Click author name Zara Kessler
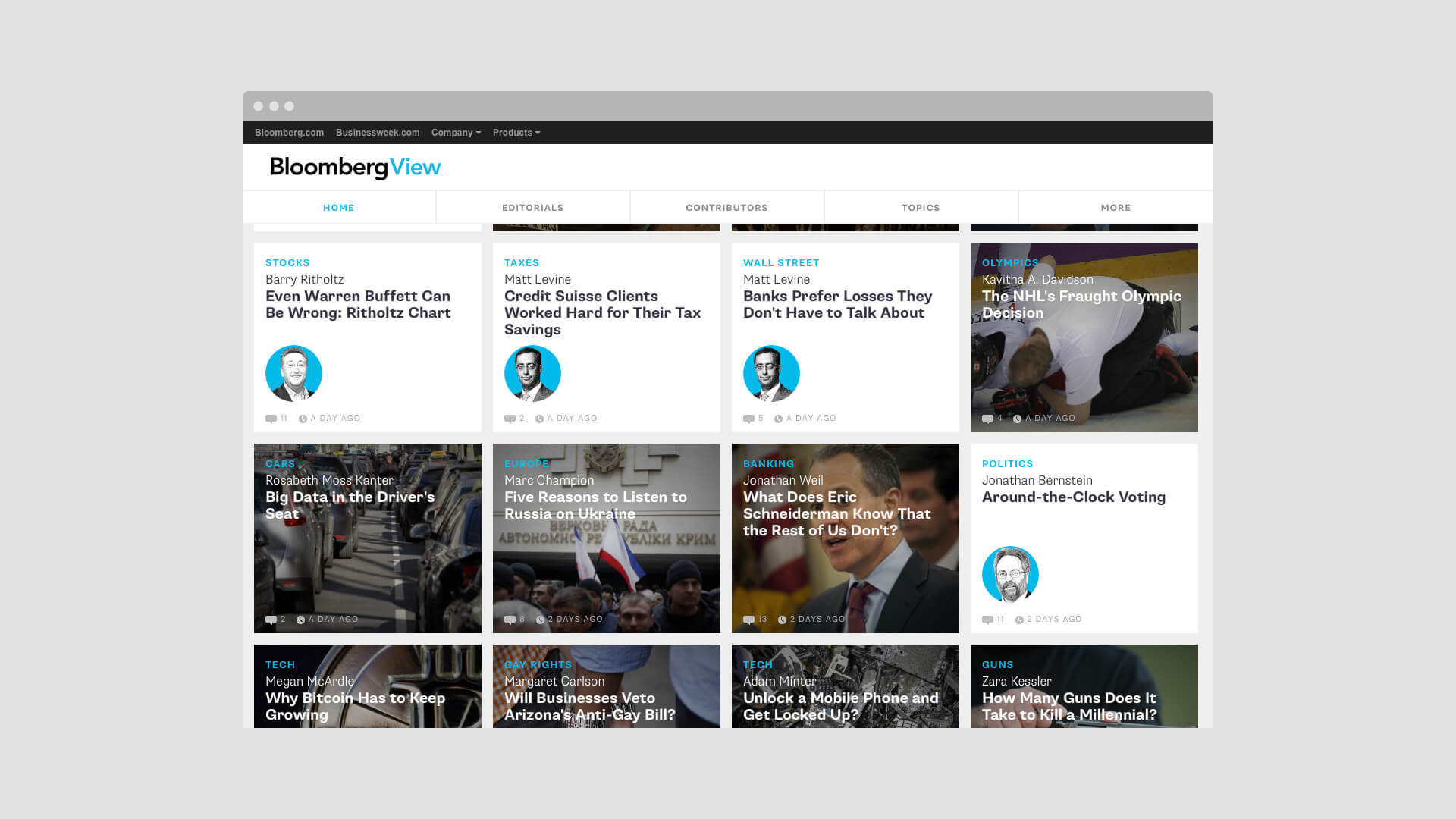Image resolution: width=1456 pixels, height=819 pixels. click(x=1016, y=682)
